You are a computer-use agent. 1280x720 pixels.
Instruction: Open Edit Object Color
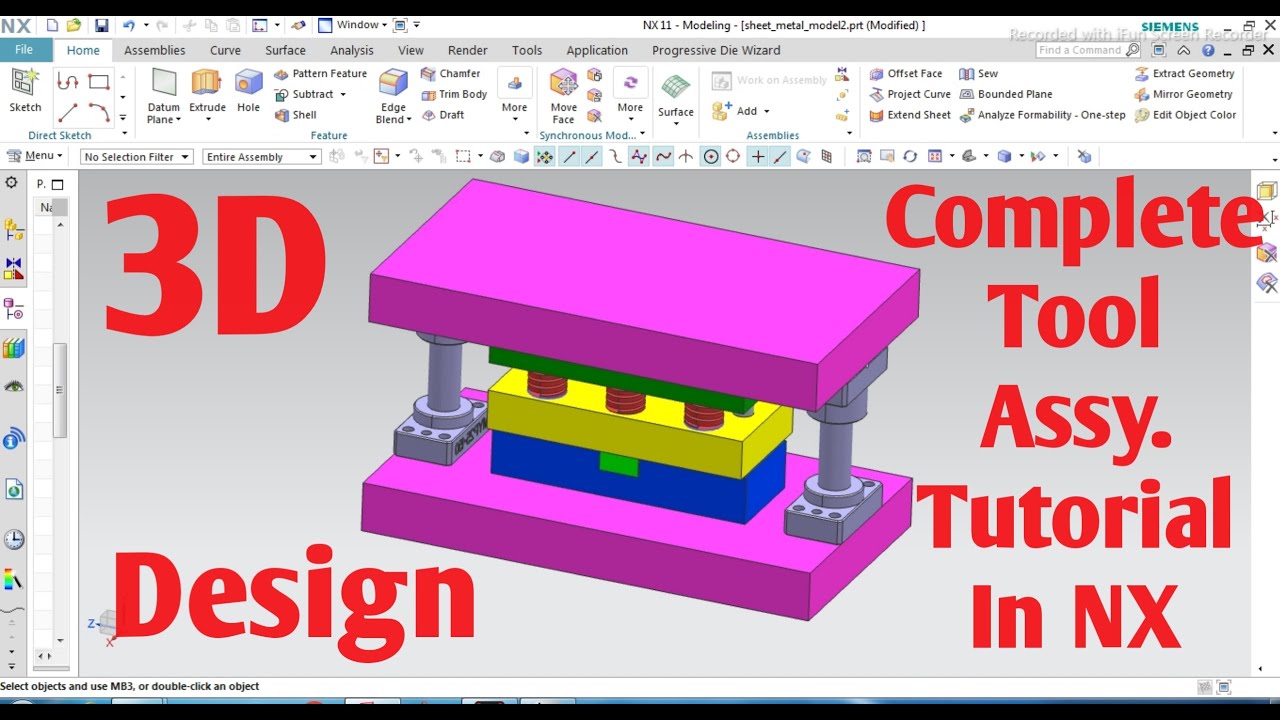1185,115
